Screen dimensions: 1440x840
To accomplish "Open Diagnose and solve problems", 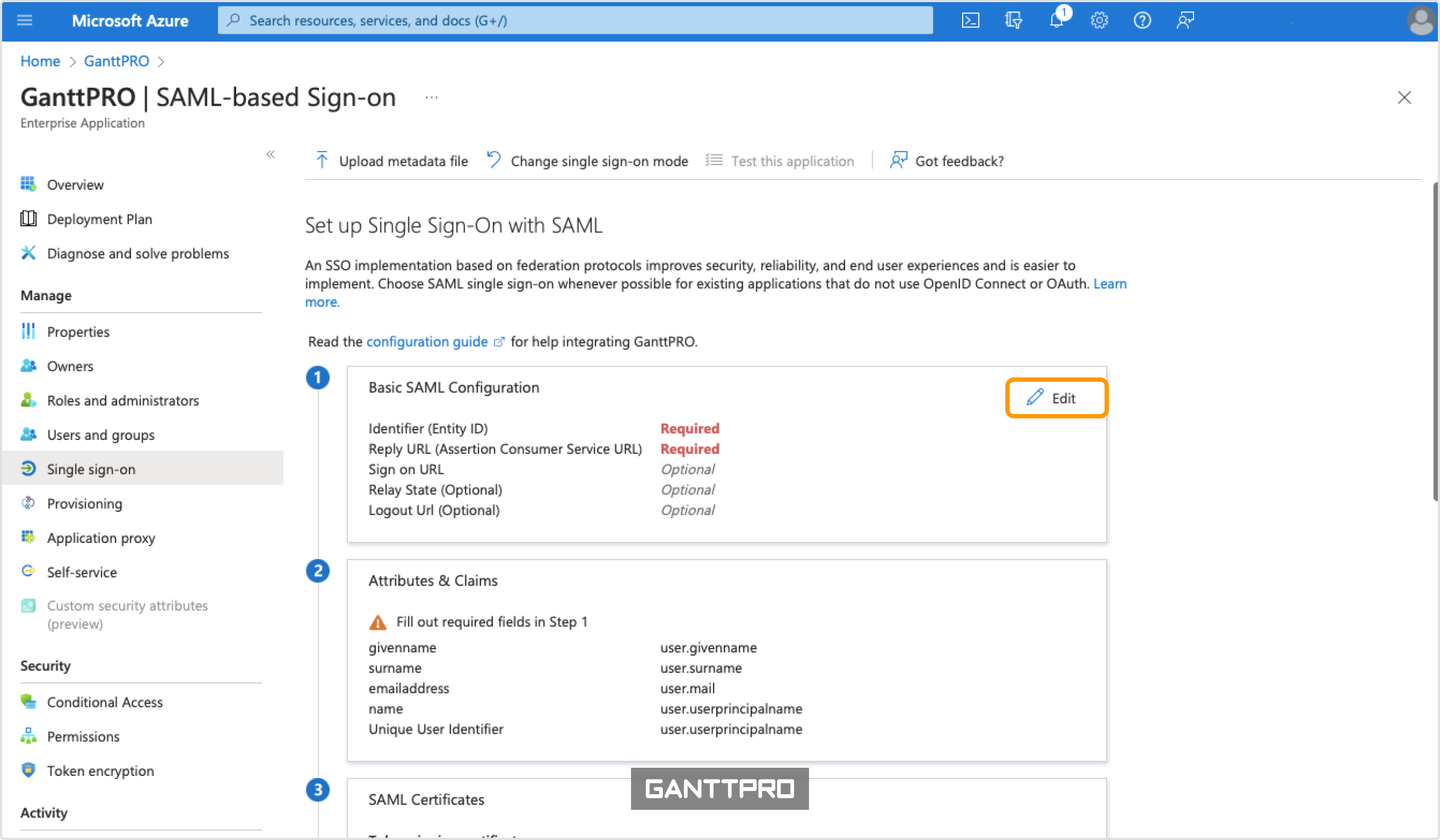I will (138, 253).
